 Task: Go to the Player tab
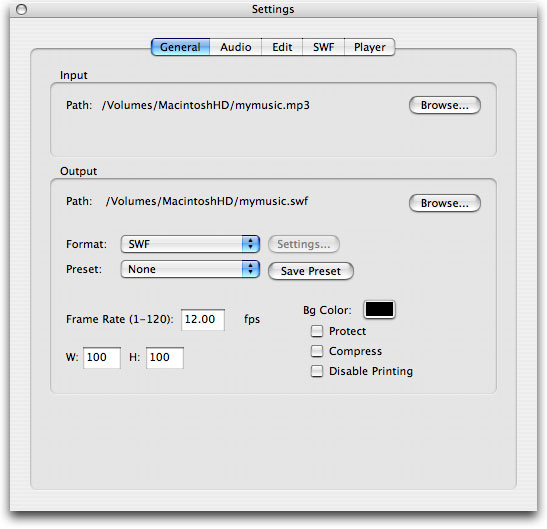click(x=370, y=47)
